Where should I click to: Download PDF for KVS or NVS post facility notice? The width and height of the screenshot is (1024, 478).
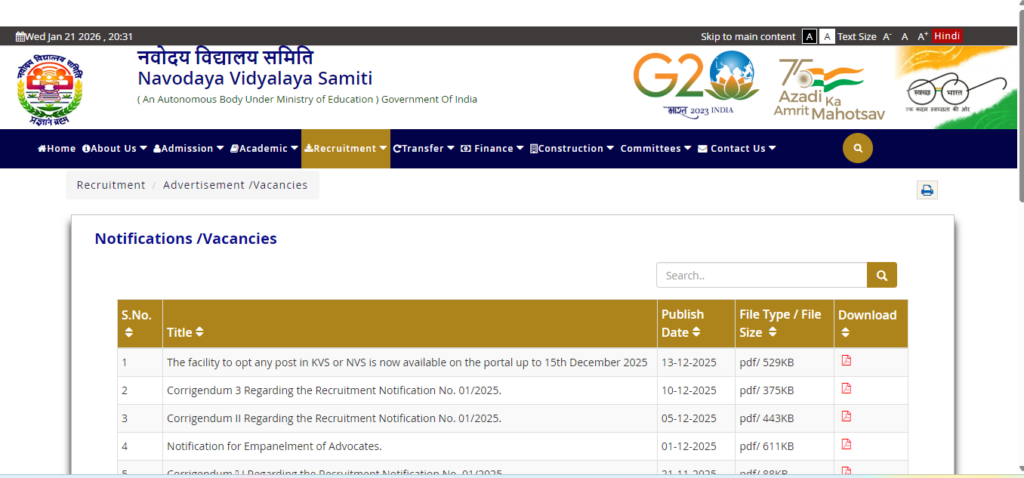(x=846, y=360)
